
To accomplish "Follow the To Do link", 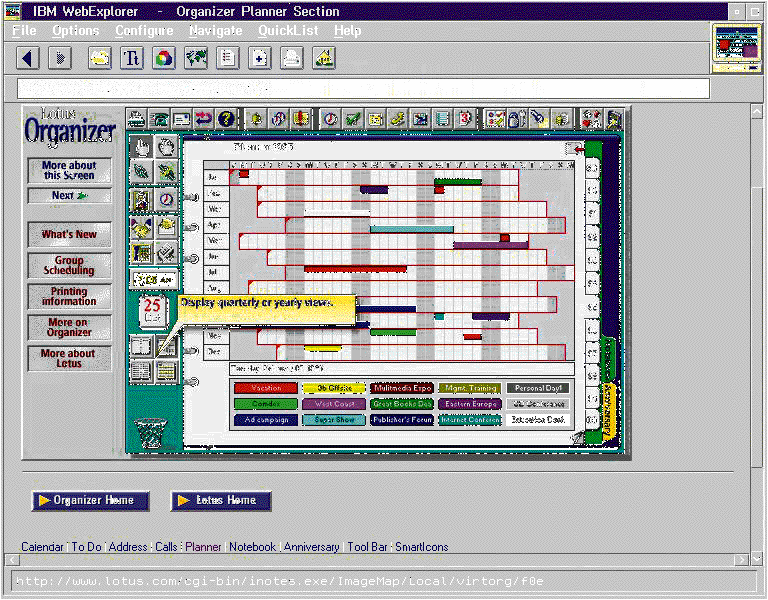I will click(x=87, y=547).
